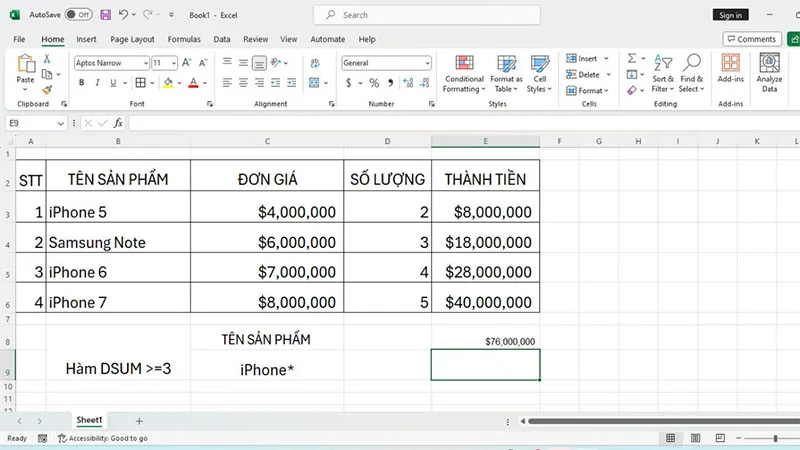This screenshot has height=450, width=800.
Task: Apply Comma Style format
Action: [x=390, y=83]
